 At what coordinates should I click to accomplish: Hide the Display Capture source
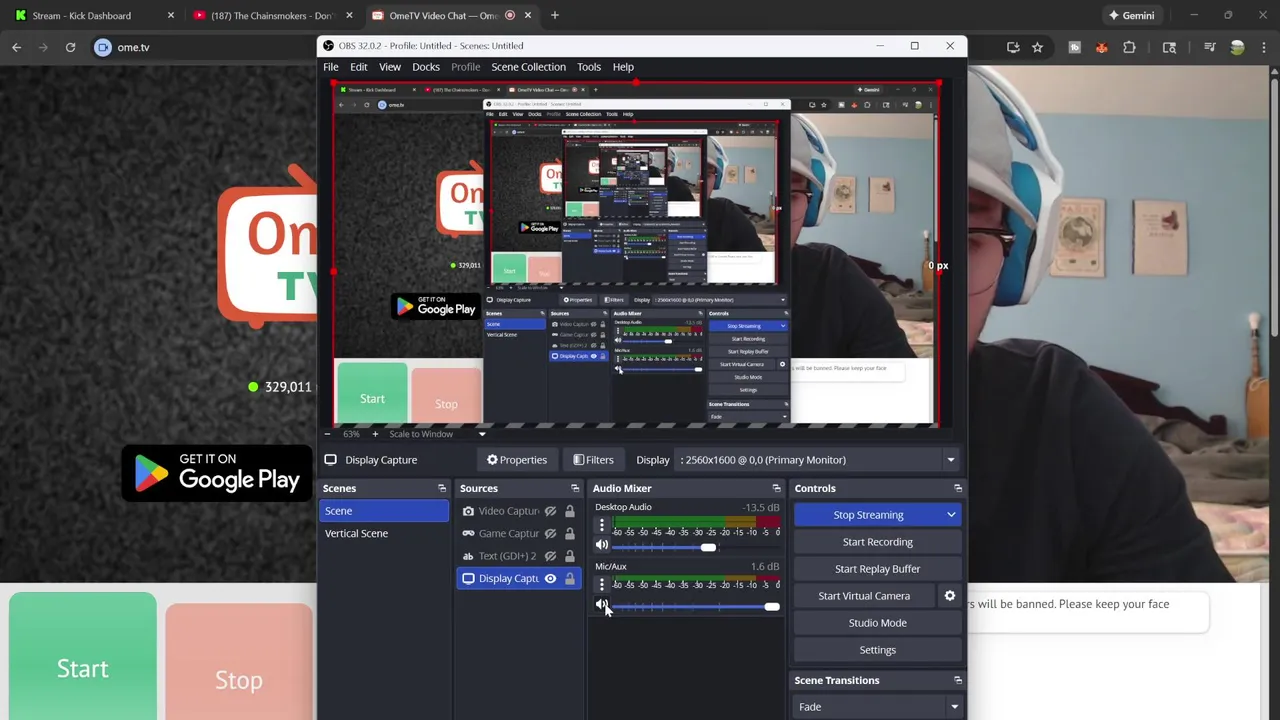click(550, 578)
